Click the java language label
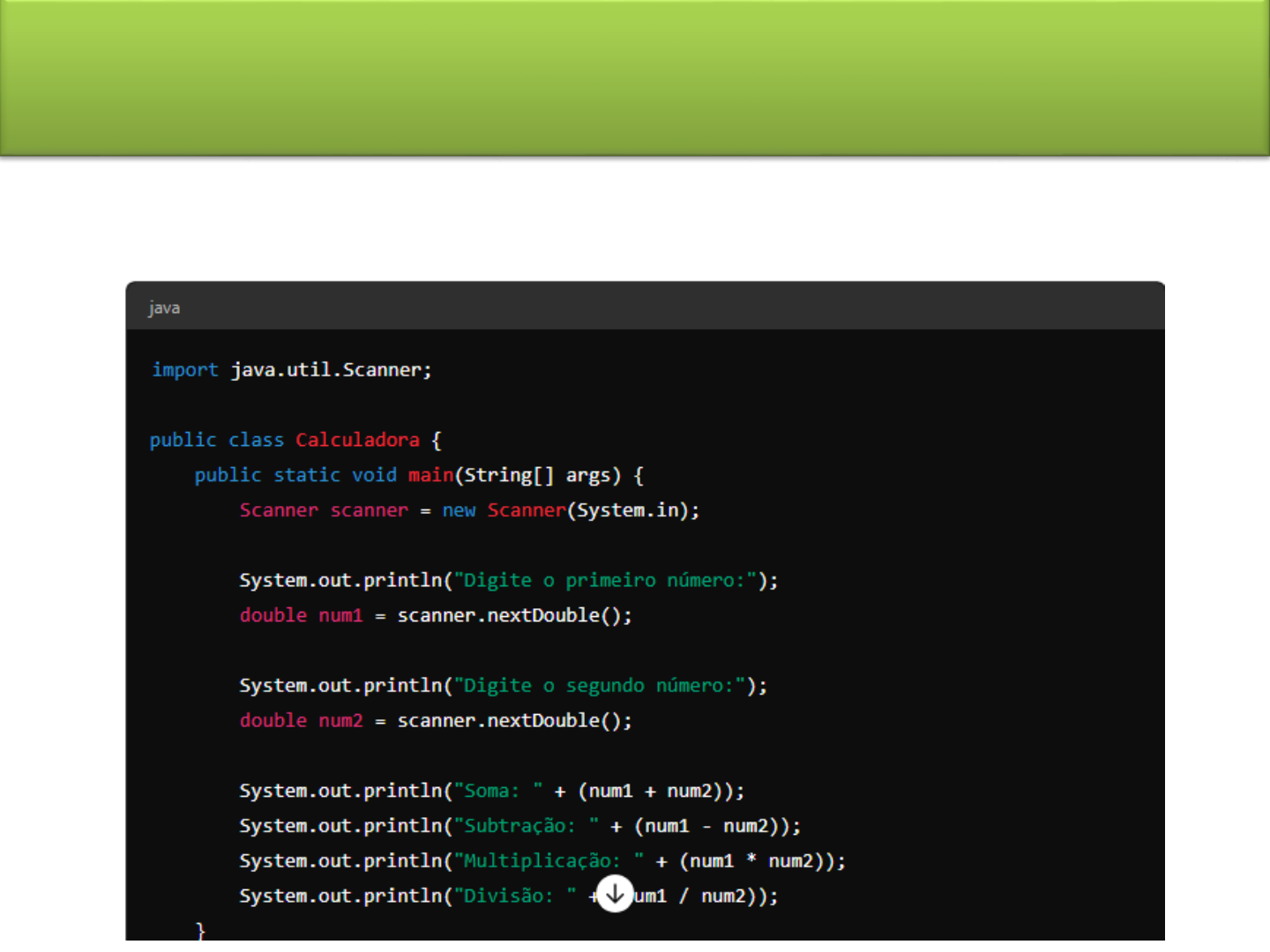This screenshot has height=952, width=1270. tap(164, 308)
